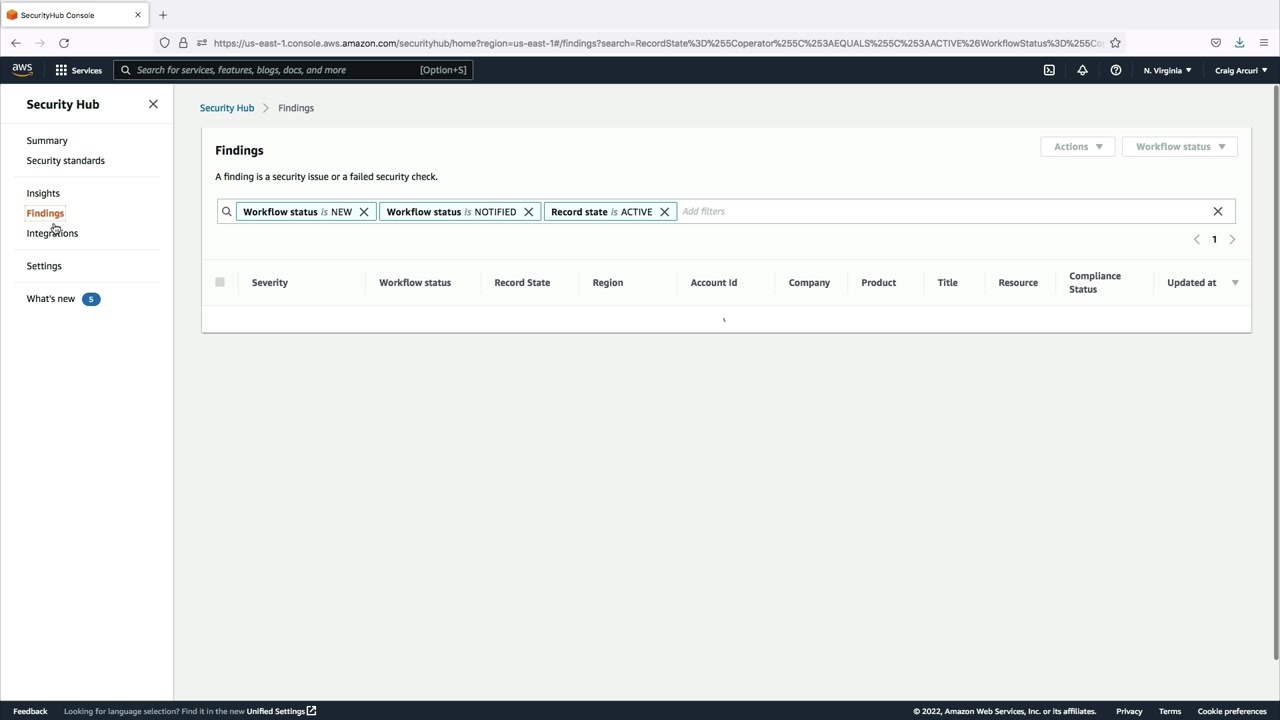Click the AWS logo home icon

(x=22, y=70)
